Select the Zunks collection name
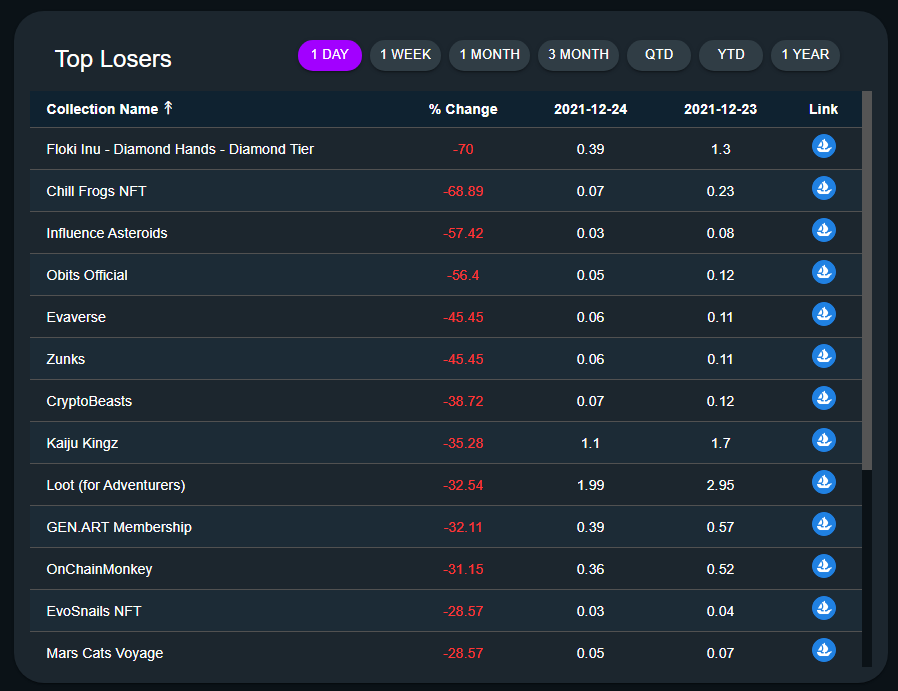898x691 pixels. [x=65, y=359]
